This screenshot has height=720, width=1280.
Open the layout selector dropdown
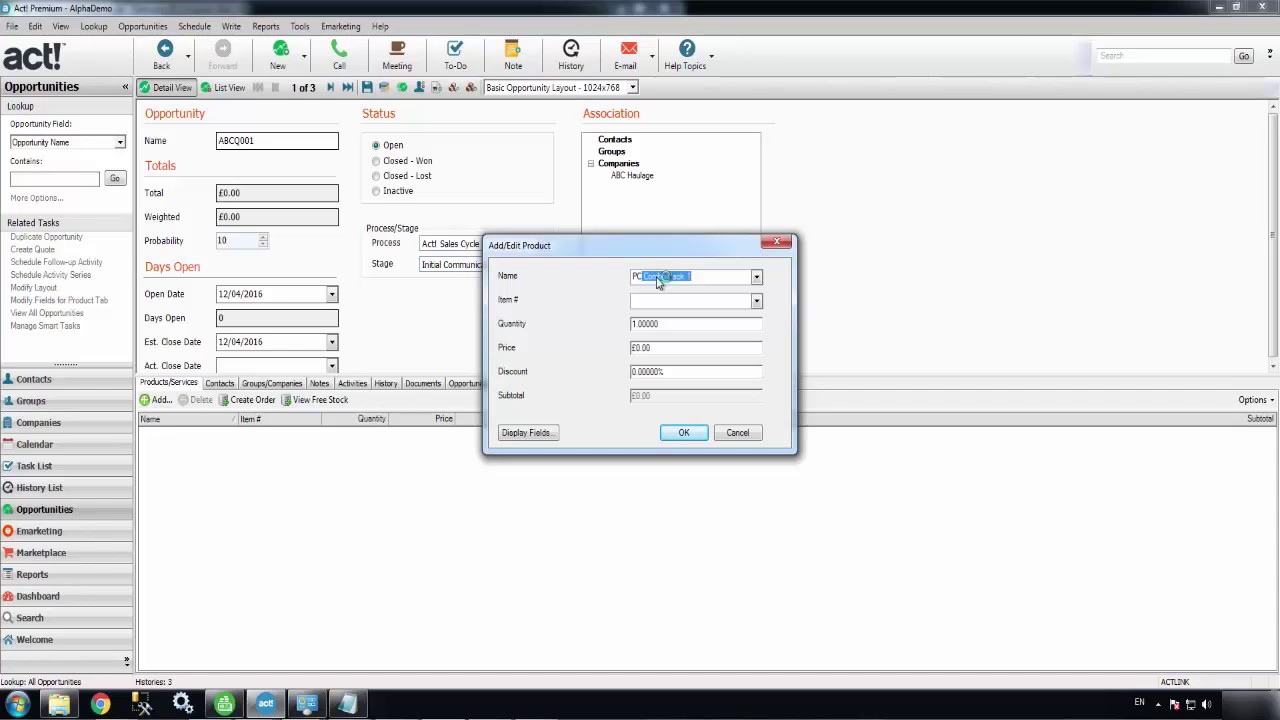point(632,88)
